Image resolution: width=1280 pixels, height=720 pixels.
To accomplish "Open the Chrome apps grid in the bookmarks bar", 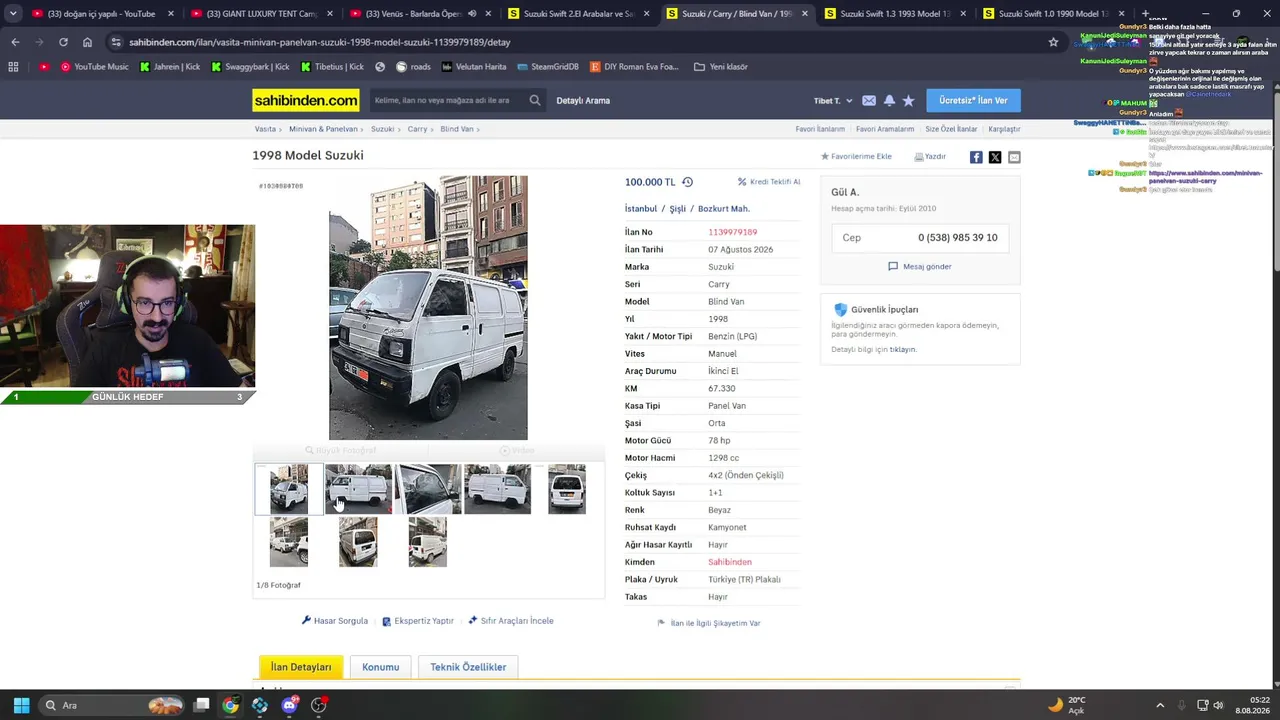I will pyautogui.click(x=13, y=67).
